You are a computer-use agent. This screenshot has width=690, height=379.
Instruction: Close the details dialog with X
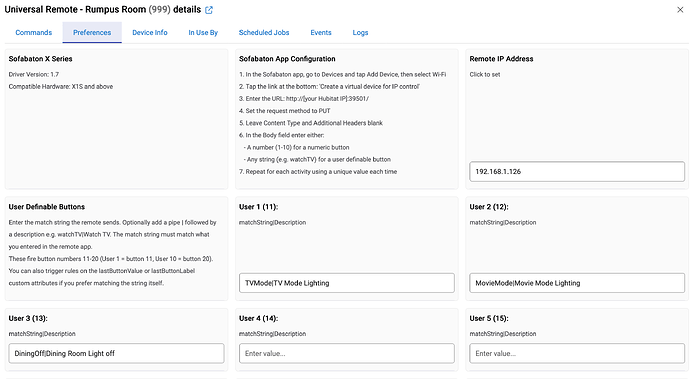[680, 10]
